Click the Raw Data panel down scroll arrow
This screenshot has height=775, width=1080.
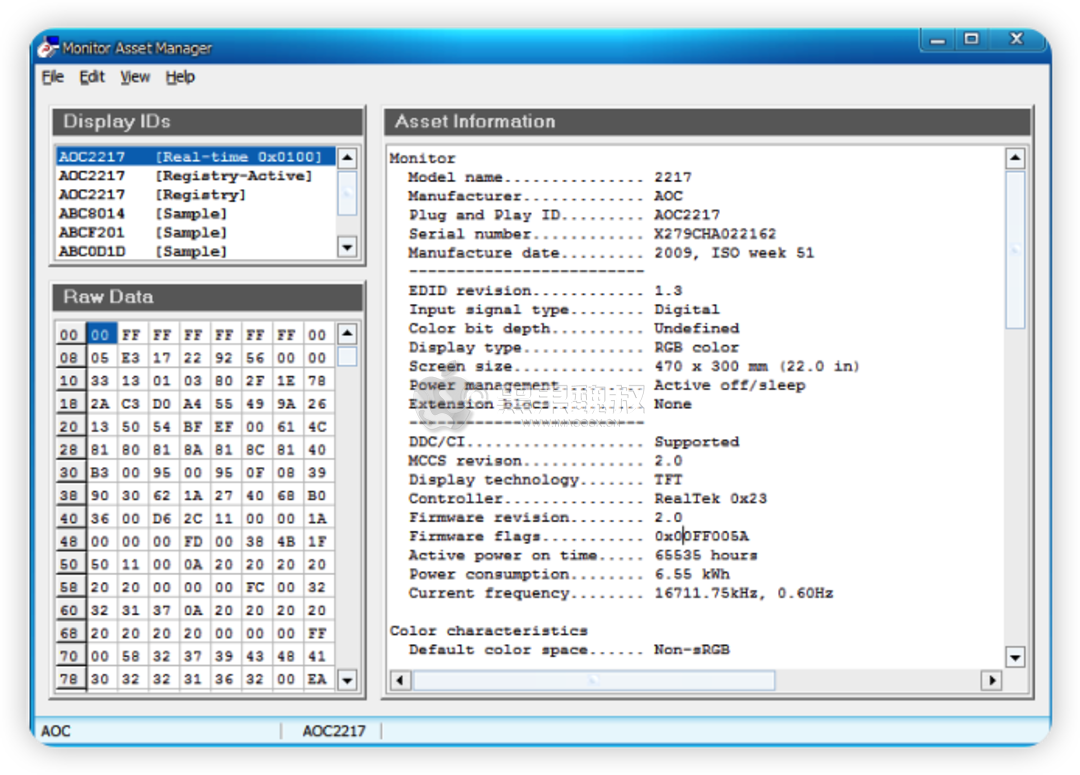346,680
